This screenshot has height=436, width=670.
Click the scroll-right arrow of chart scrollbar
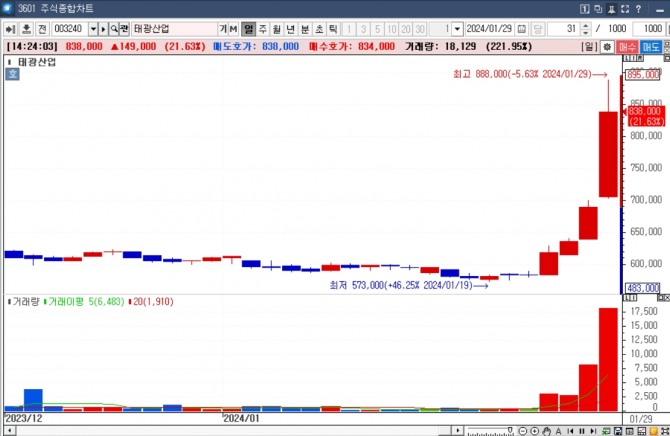(458, 430)
